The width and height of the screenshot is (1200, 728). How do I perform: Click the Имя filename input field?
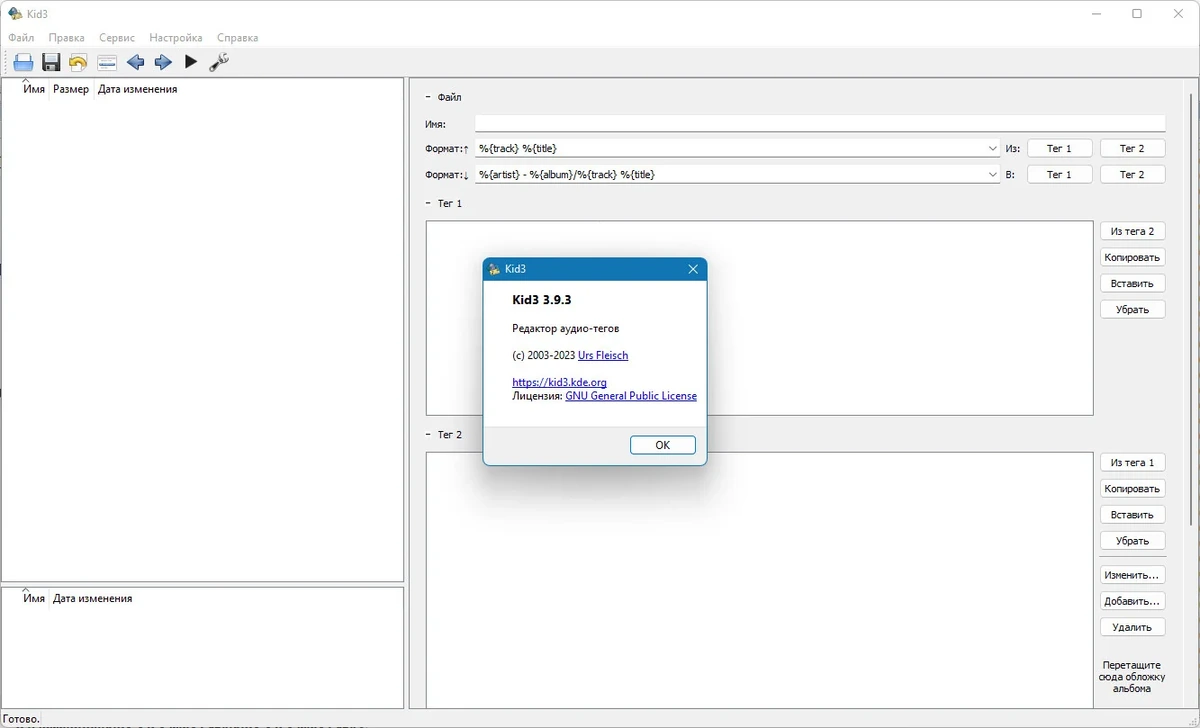coord(820,124)
